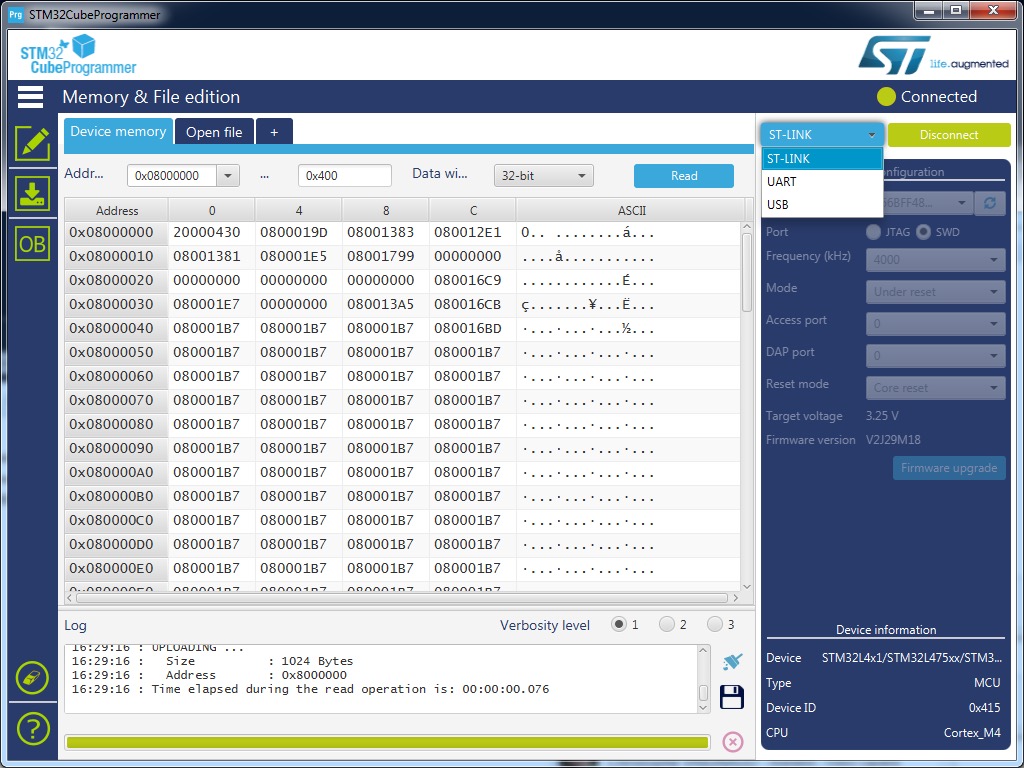
Task: Open the hamburger menu
Action: (x=30, y=97)
